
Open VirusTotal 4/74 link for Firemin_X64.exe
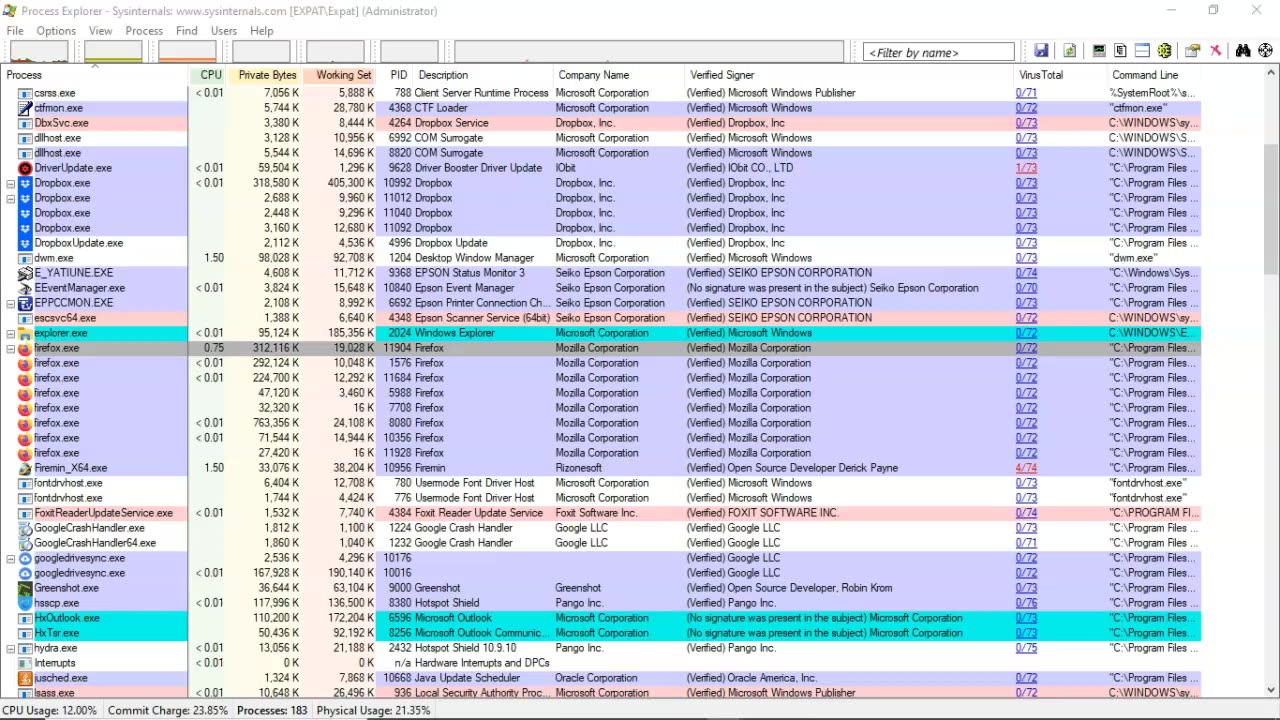[x=1026, y=468]
